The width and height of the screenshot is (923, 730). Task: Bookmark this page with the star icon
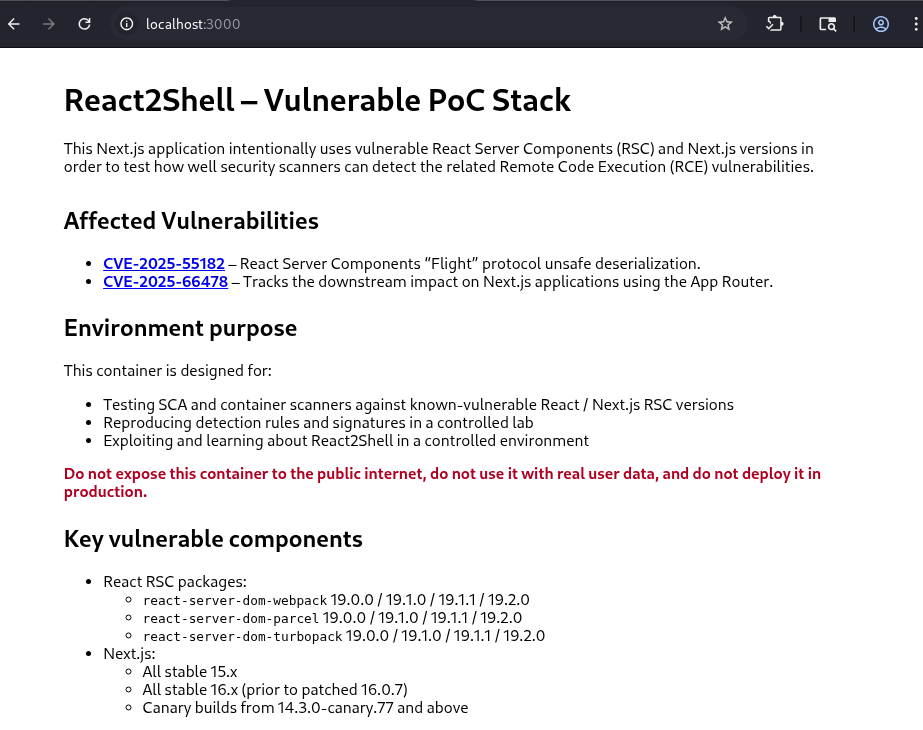coord(725,24)
